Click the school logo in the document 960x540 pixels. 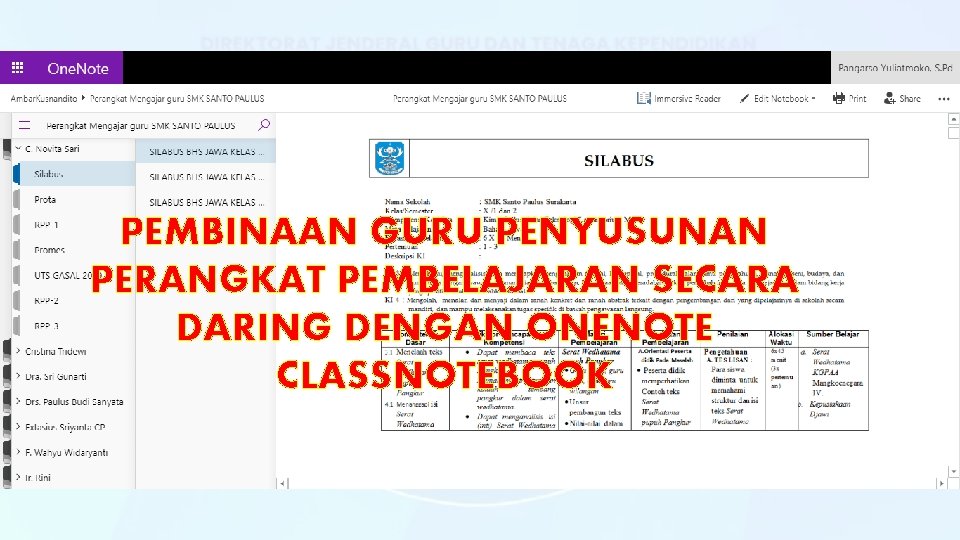pos(389,159)
